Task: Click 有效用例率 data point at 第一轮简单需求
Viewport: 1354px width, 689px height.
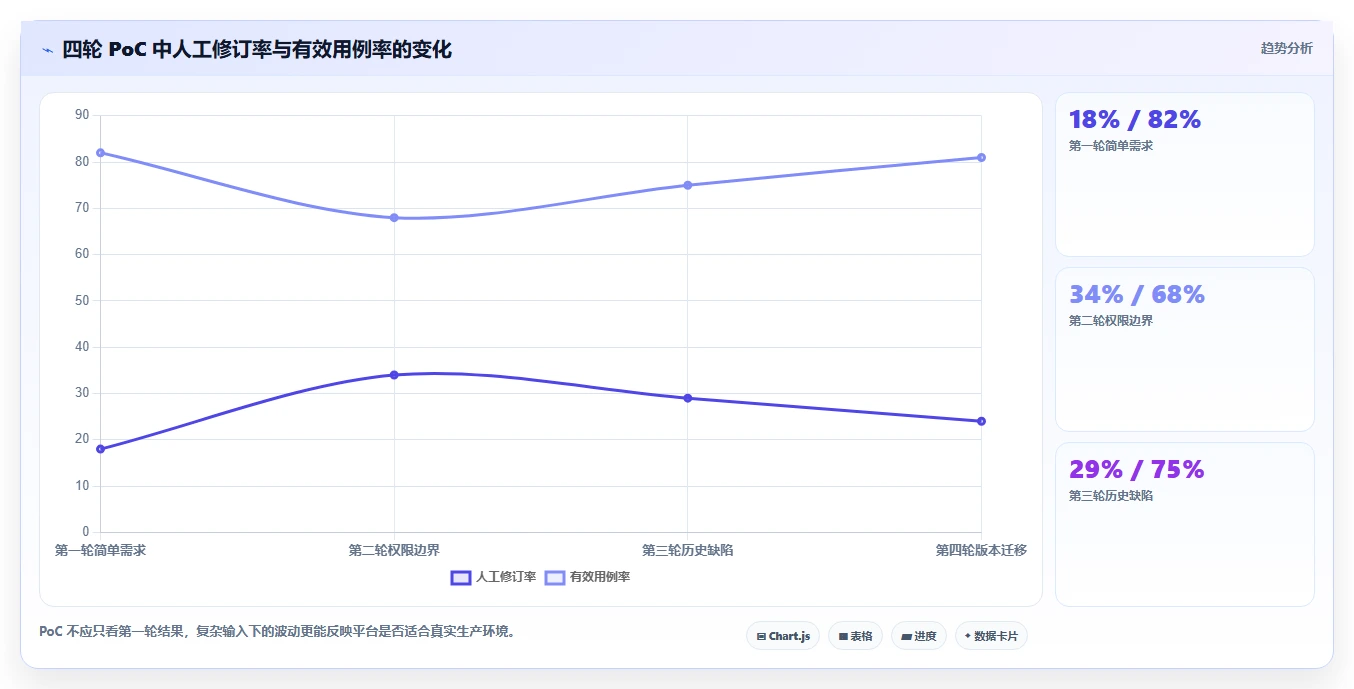Action: pos(100,153)
